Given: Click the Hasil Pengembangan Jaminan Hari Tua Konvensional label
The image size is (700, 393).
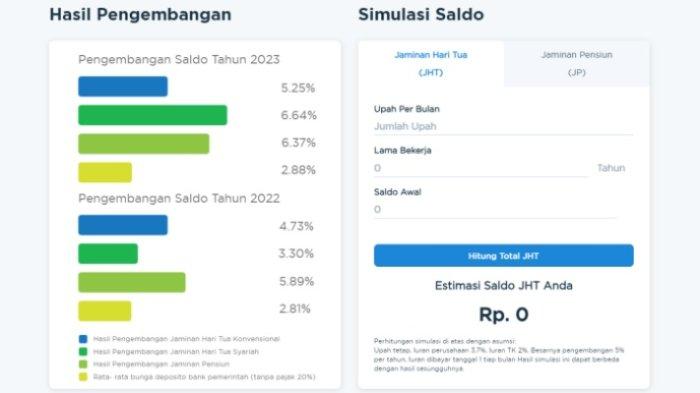Looking at the screenshot, I should 186,339.
